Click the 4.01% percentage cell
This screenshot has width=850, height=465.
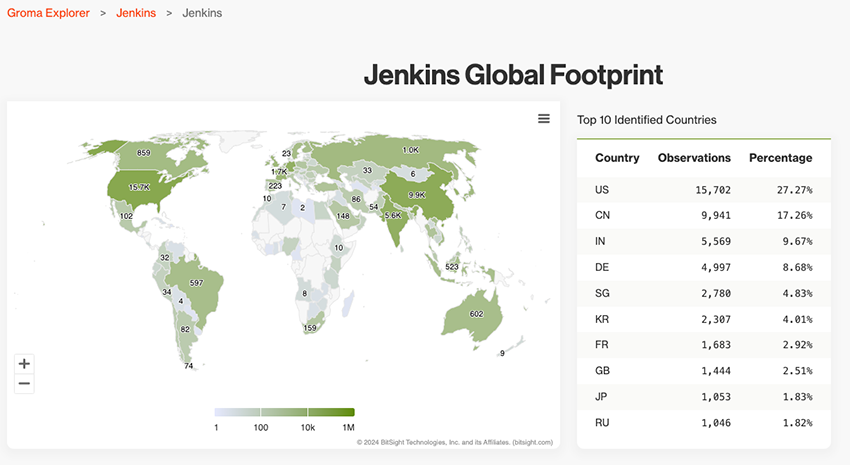coord(797,320)
